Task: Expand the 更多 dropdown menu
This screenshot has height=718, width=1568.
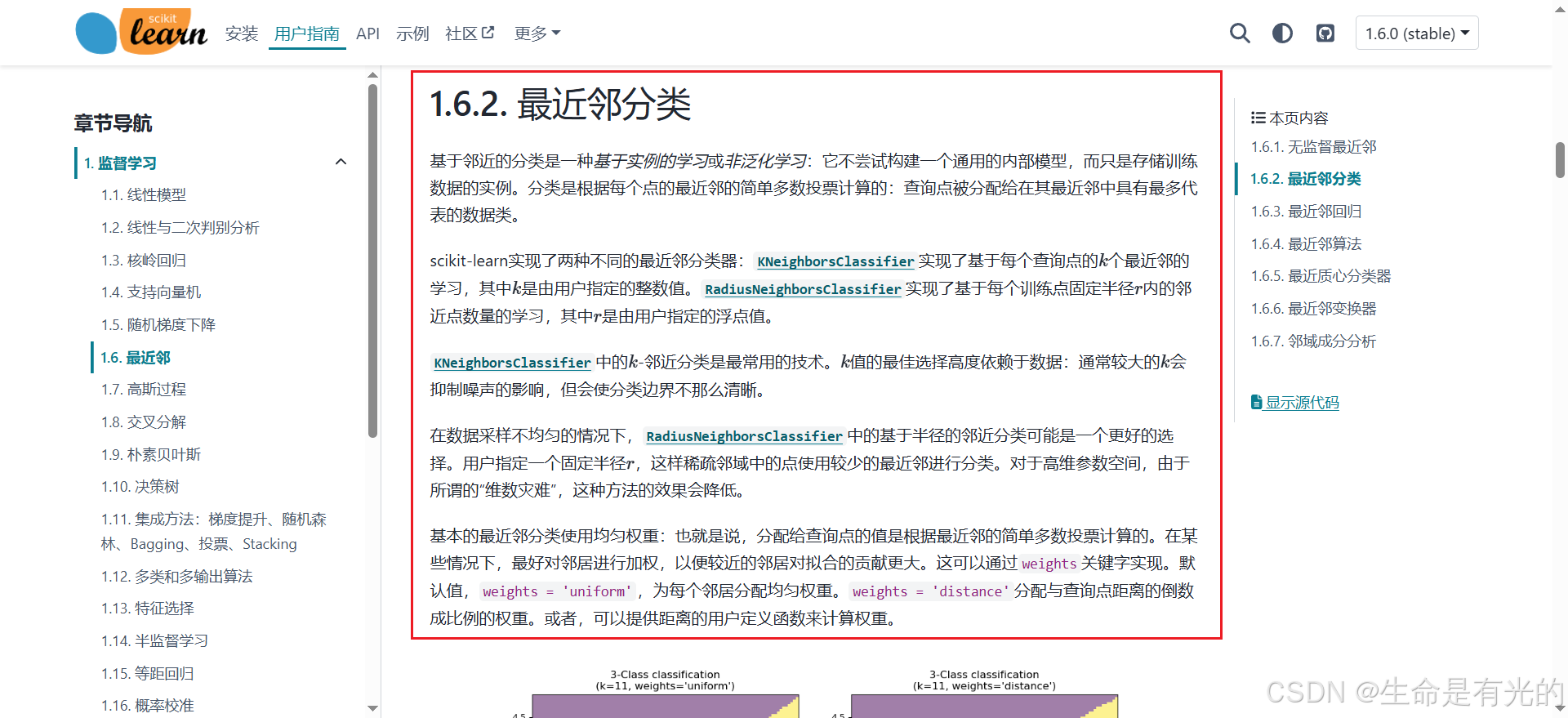Action: (537, 33)
